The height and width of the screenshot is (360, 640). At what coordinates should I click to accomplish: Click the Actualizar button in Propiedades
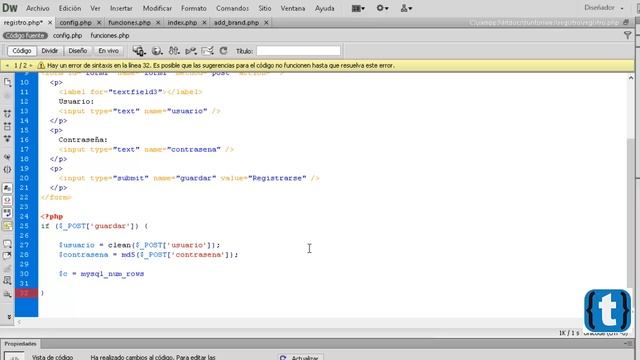[300, 357]
